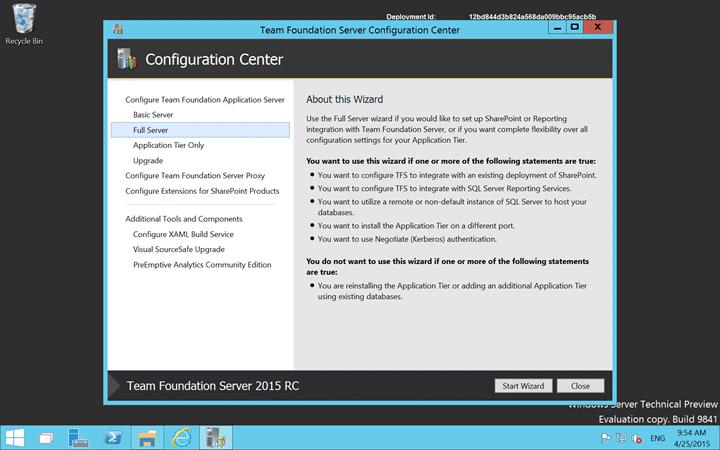This screenshot has width=720, height=450.
Task: Minimize the Configuration Center window
Action: [x=557, y=27]
